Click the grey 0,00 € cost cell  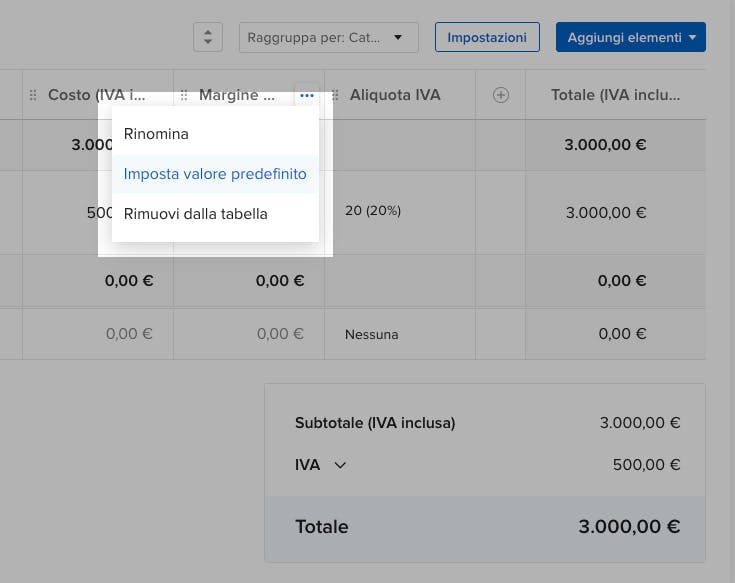(129, 334)
